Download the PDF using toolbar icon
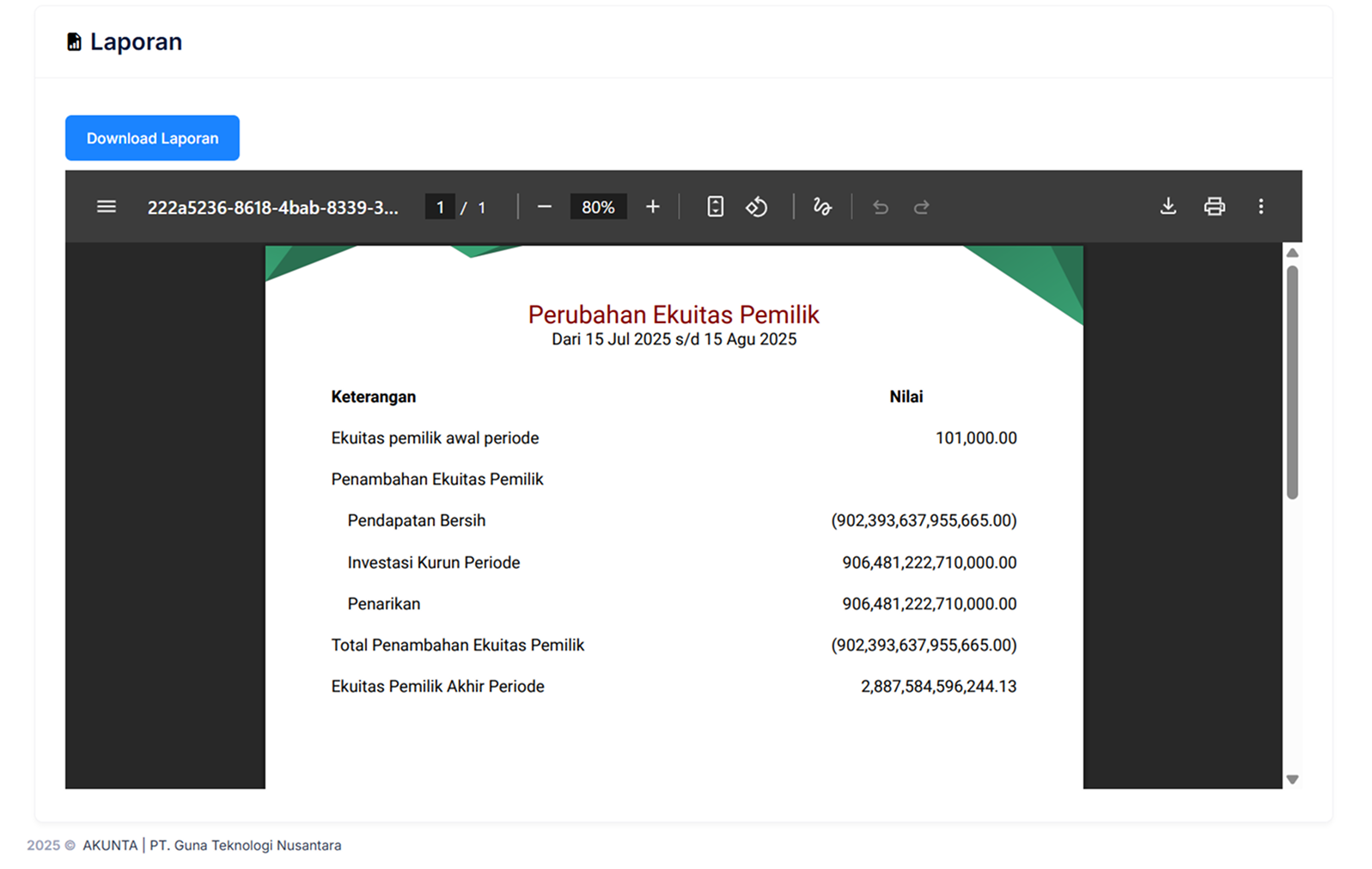 pyautogui.click(x=1168, y=207)
